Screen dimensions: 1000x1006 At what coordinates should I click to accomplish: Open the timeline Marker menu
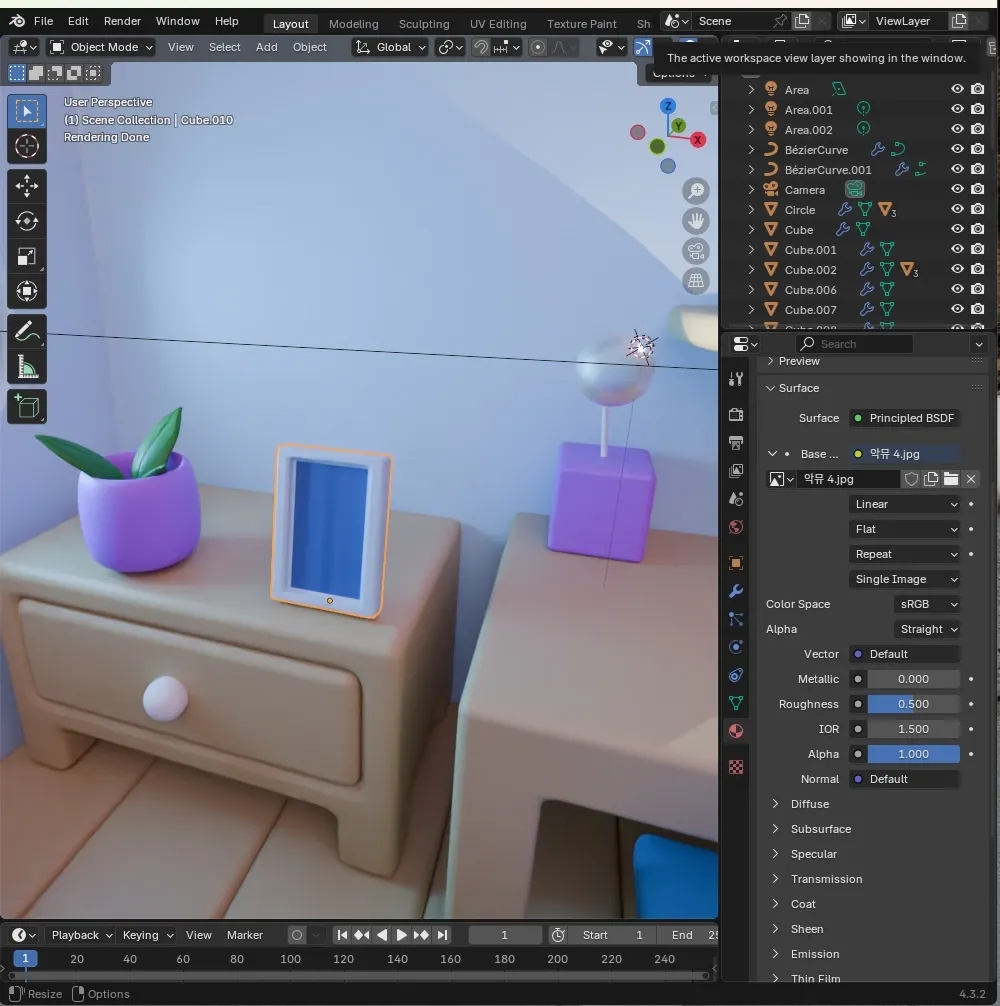point(244,935)
